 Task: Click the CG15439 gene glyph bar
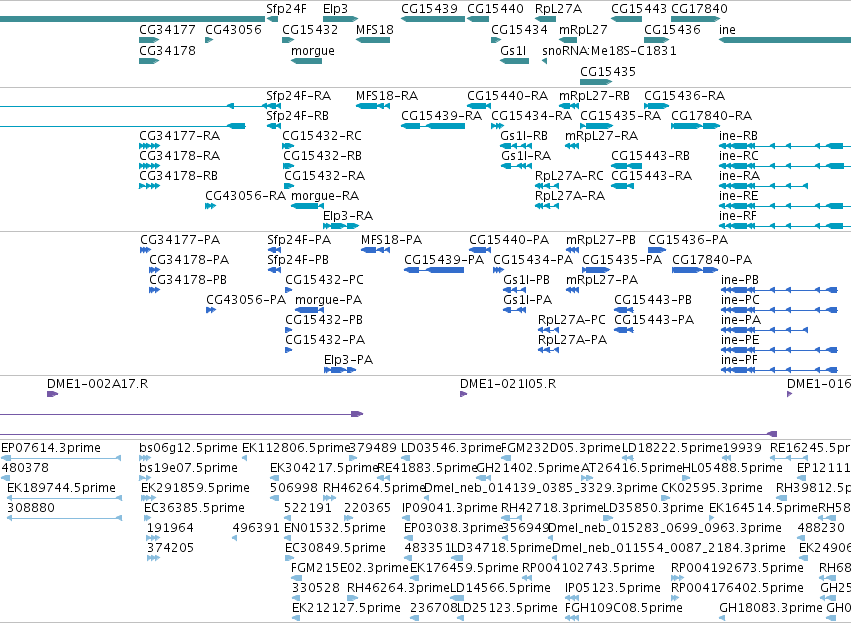[x=433, y=19]
